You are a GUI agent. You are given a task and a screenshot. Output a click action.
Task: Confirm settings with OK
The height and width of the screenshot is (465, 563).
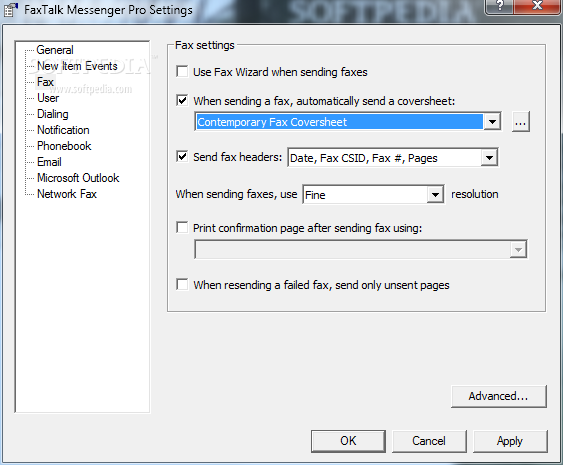click(x=348, y=441)
